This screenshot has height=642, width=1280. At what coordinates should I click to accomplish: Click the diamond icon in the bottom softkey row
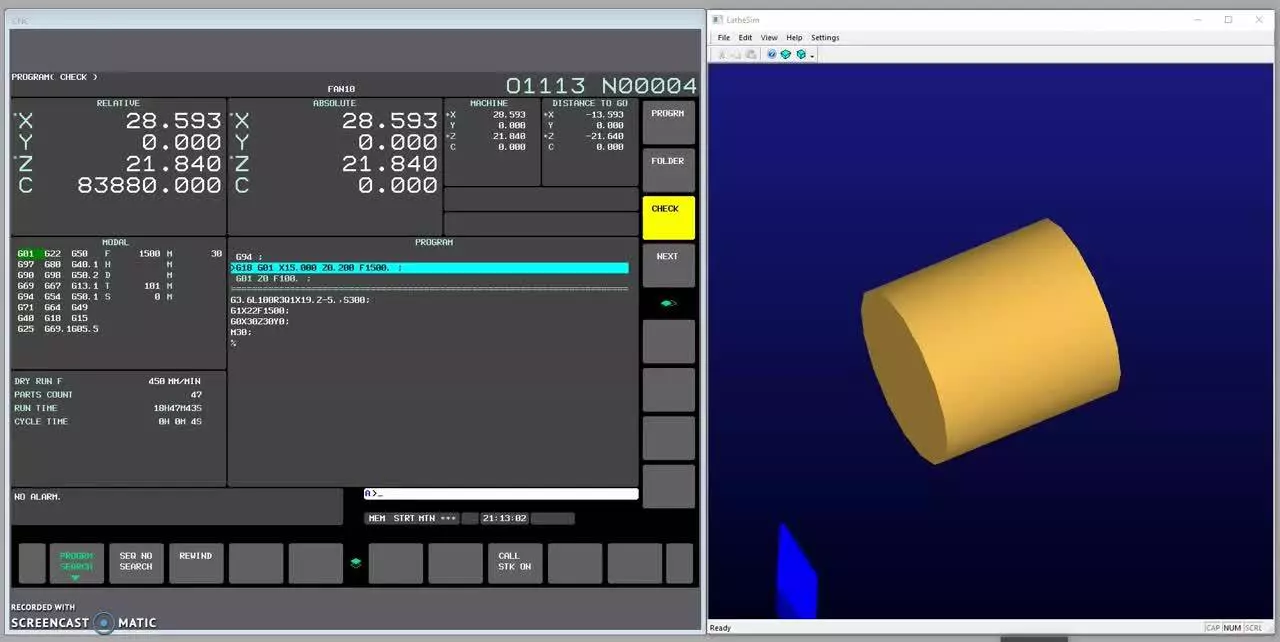[355, 562]
